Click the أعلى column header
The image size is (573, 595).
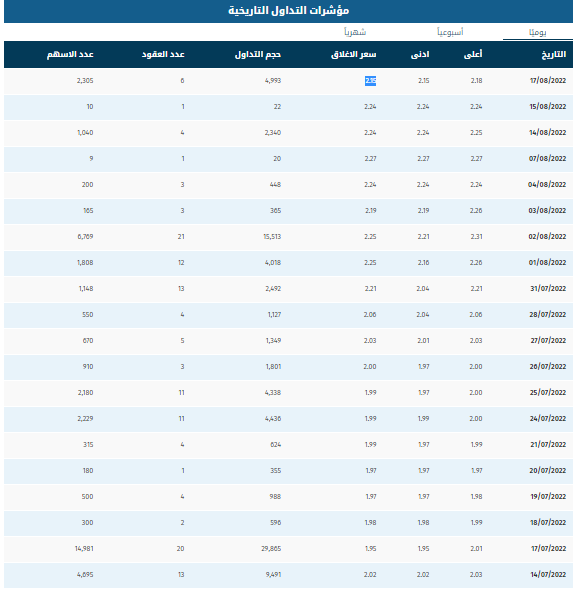[x=473, y=54]
